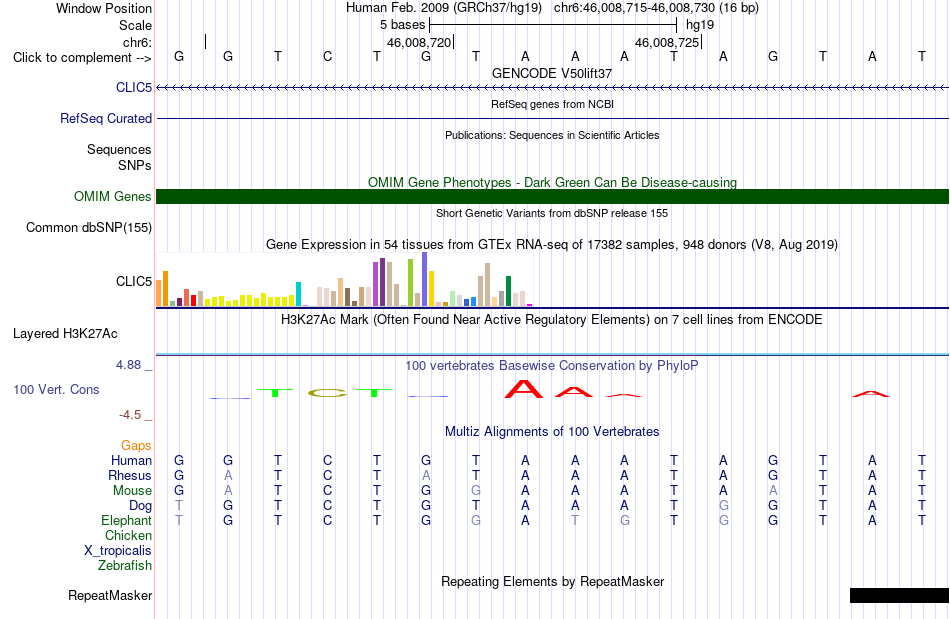Select the Chicken alignment row label
This screenshot has width=950, height=619.
pyautogui.click(x=128, y=535)
